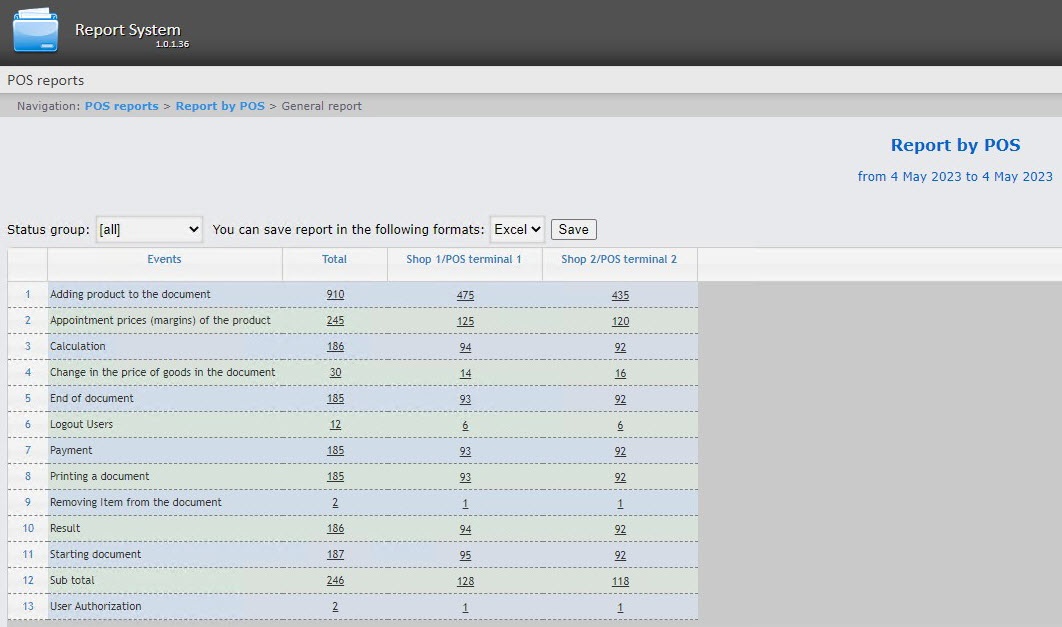Viewport: 1062px width, 627px height.
Task: Open Shop 2 value 16 for price change
Action: [620, 373]
